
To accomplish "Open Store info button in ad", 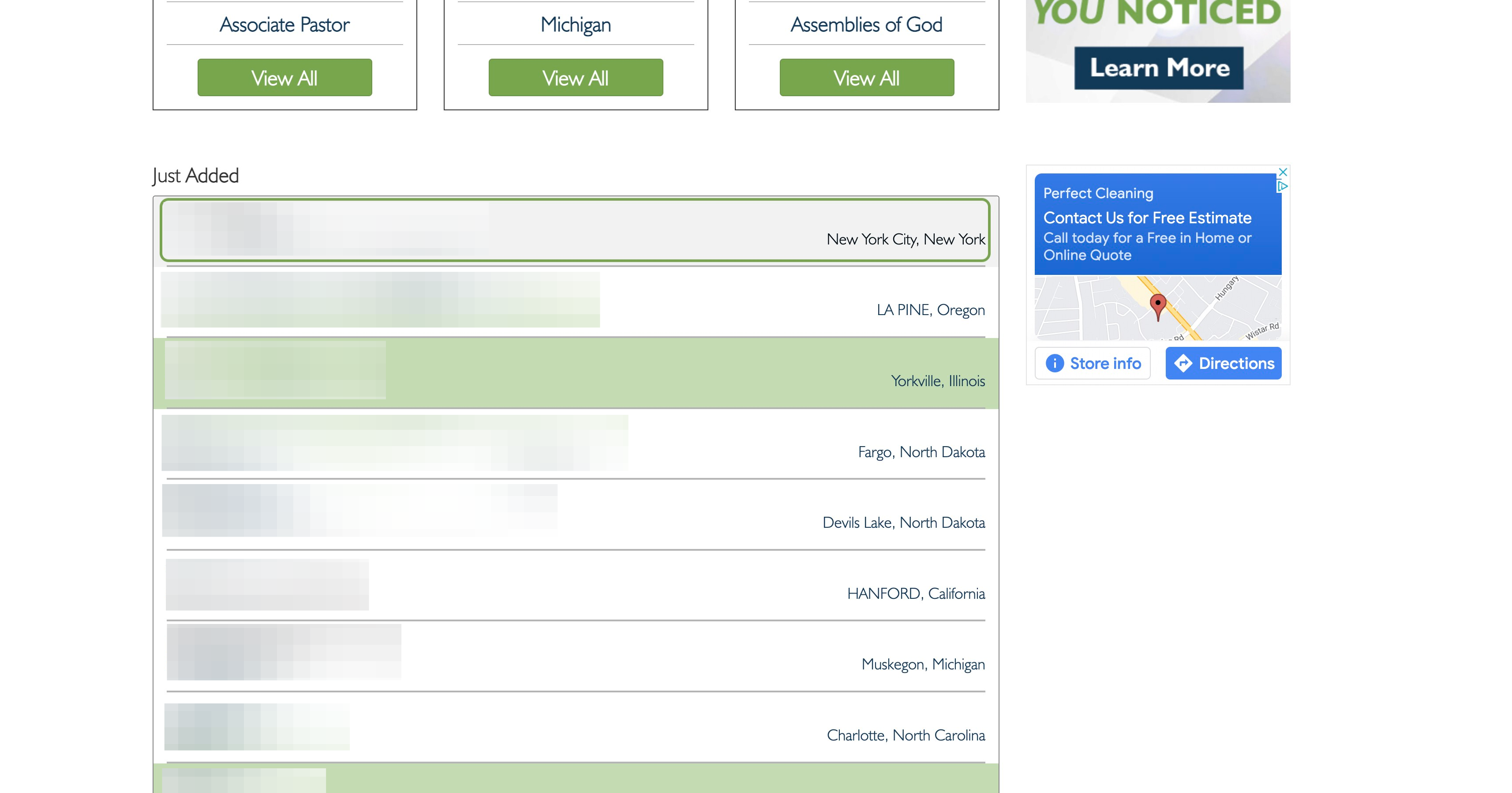I will (1093, 363).
